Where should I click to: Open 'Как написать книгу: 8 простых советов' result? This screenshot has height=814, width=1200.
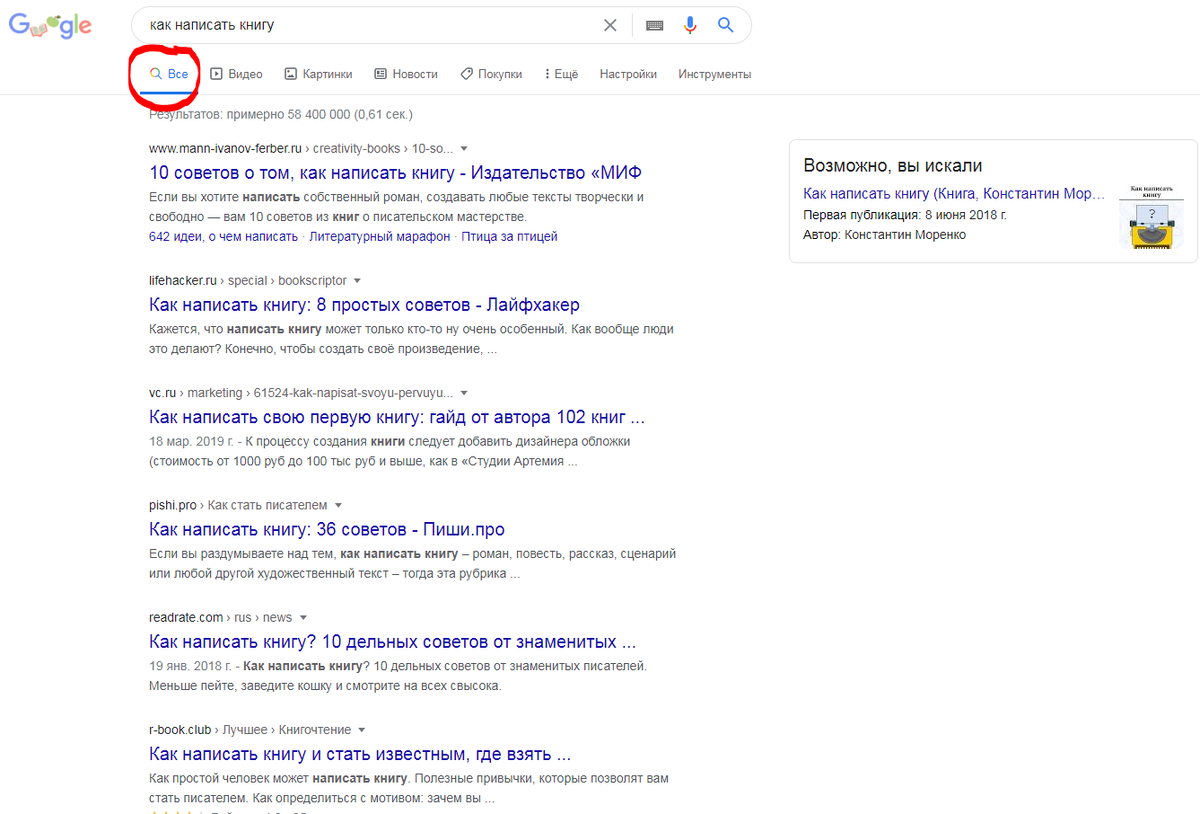tap(364, 305)
